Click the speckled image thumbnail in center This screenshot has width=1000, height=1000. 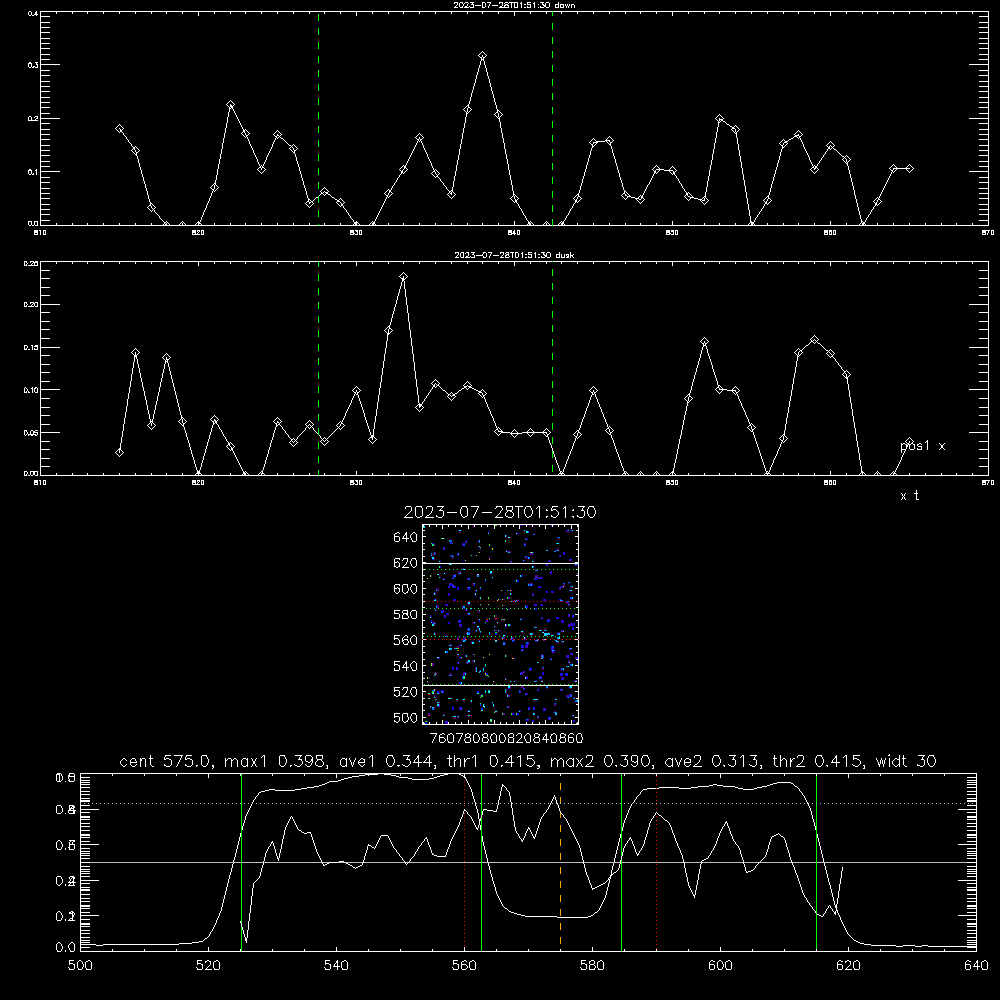[500, 624]
